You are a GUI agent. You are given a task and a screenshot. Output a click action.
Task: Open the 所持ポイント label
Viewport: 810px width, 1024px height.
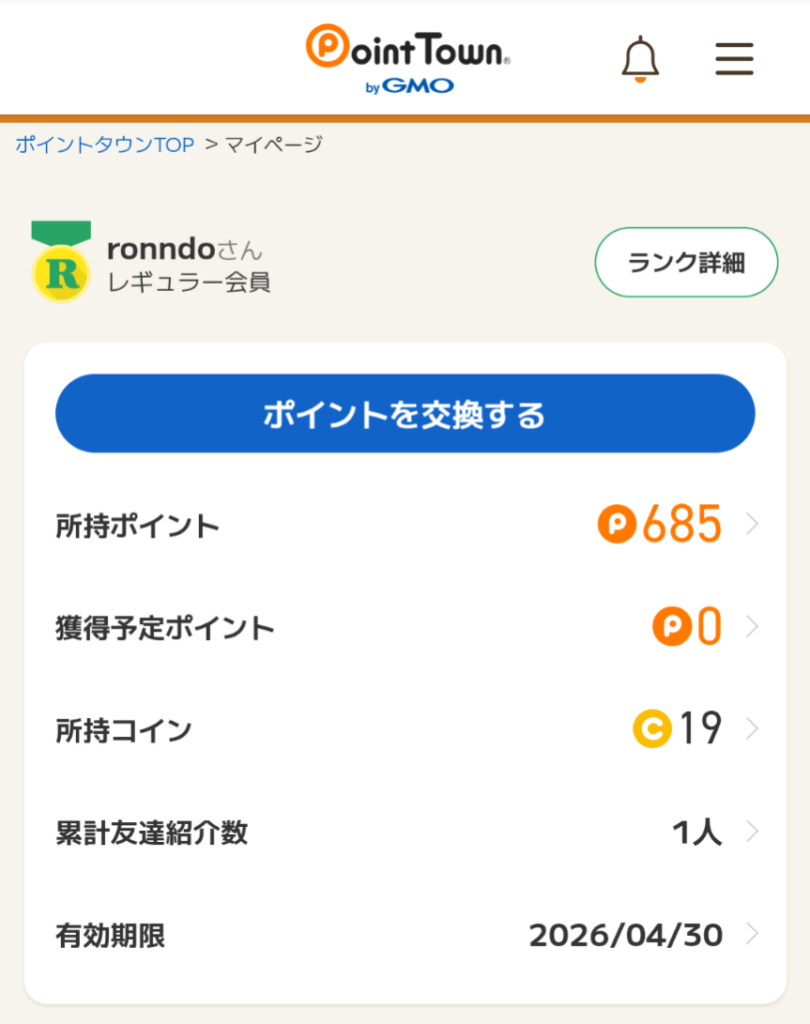coord(137,526)
